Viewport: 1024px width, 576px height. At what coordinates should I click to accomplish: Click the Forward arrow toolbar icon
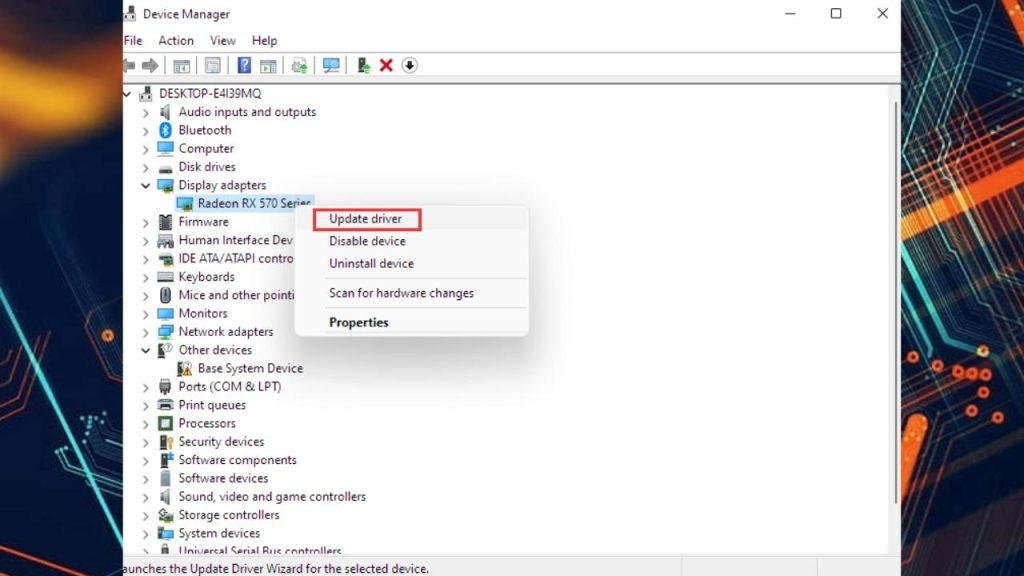click(150, 65)
